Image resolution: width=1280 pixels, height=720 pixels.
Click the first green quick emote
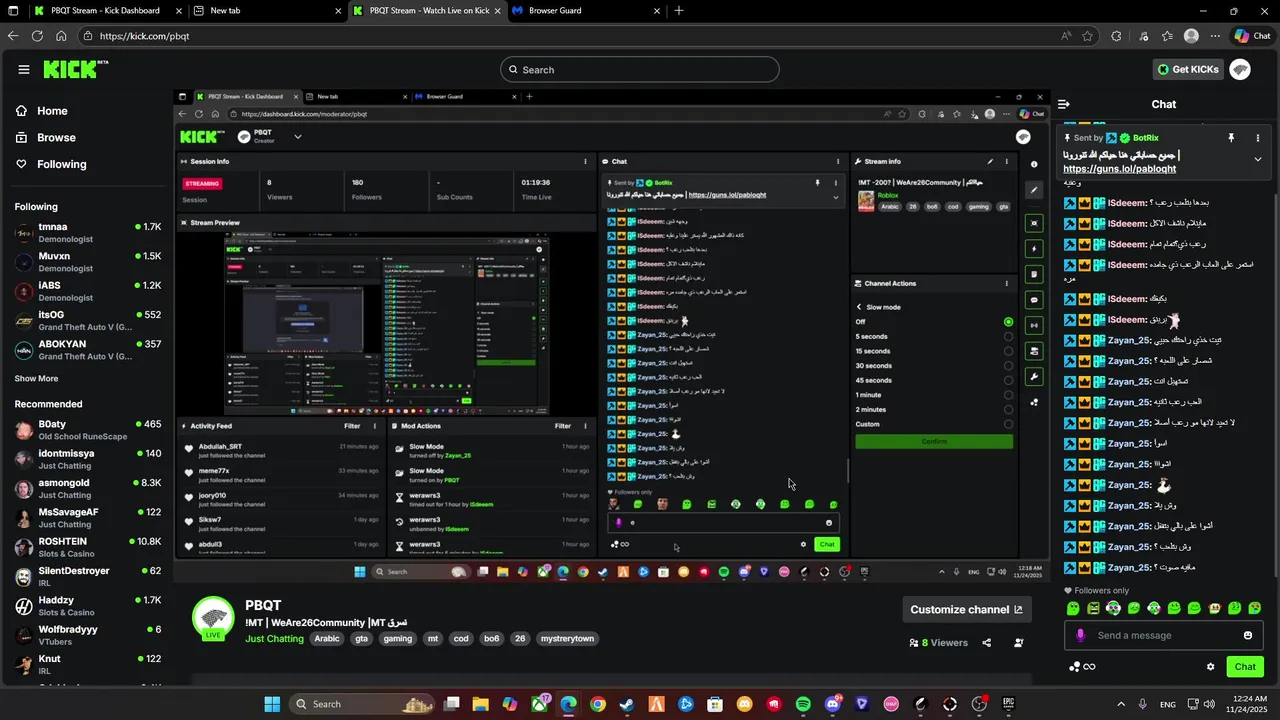[x=1073, y=608]
